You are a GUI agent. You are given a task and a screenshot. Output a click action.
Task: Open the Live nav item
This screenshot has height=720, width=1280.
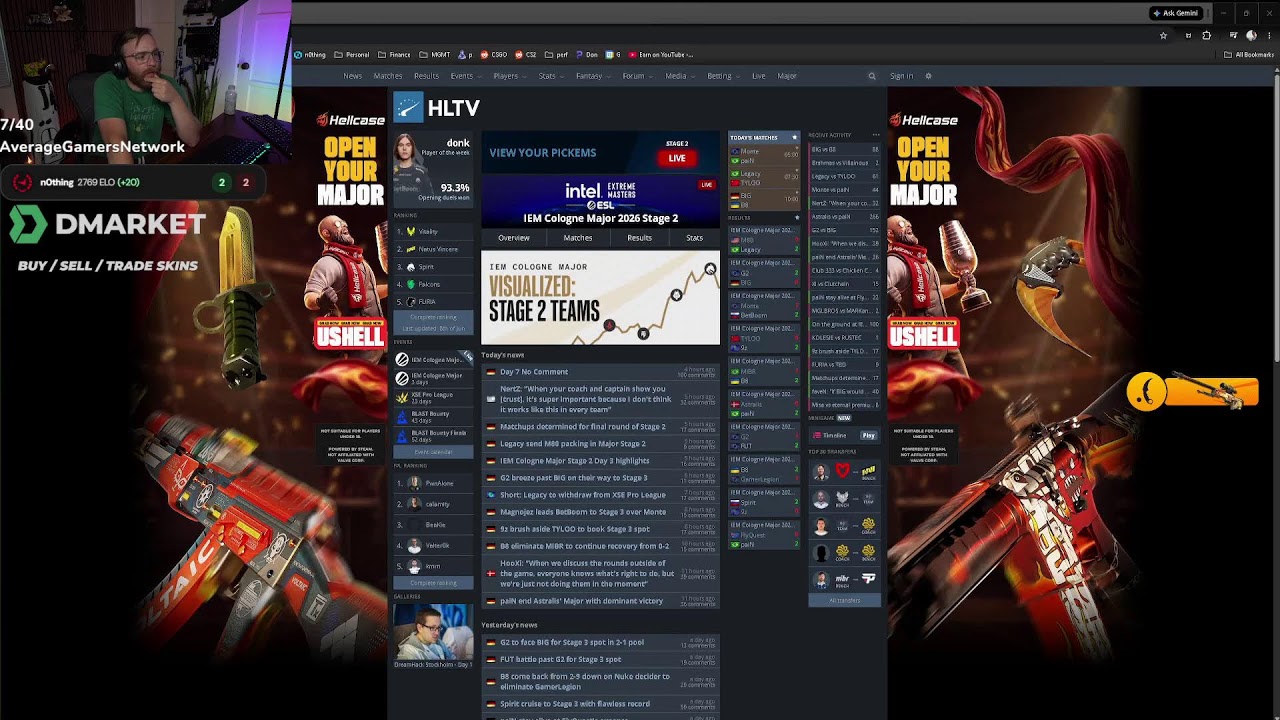click(759, 76)
